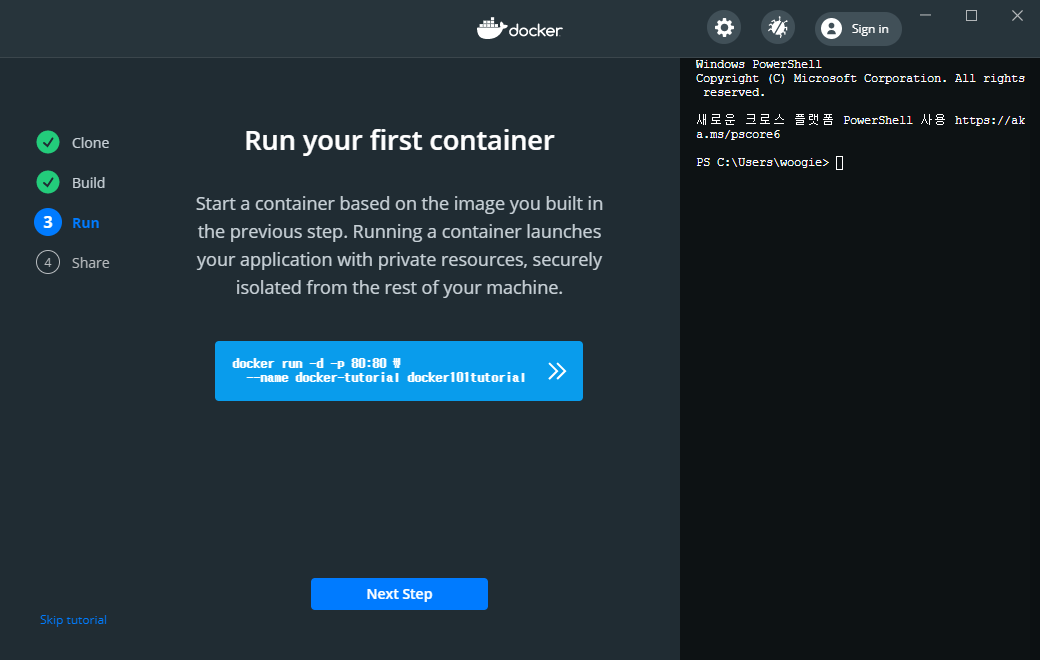Continue with the Next Step button

coord(399,594)
